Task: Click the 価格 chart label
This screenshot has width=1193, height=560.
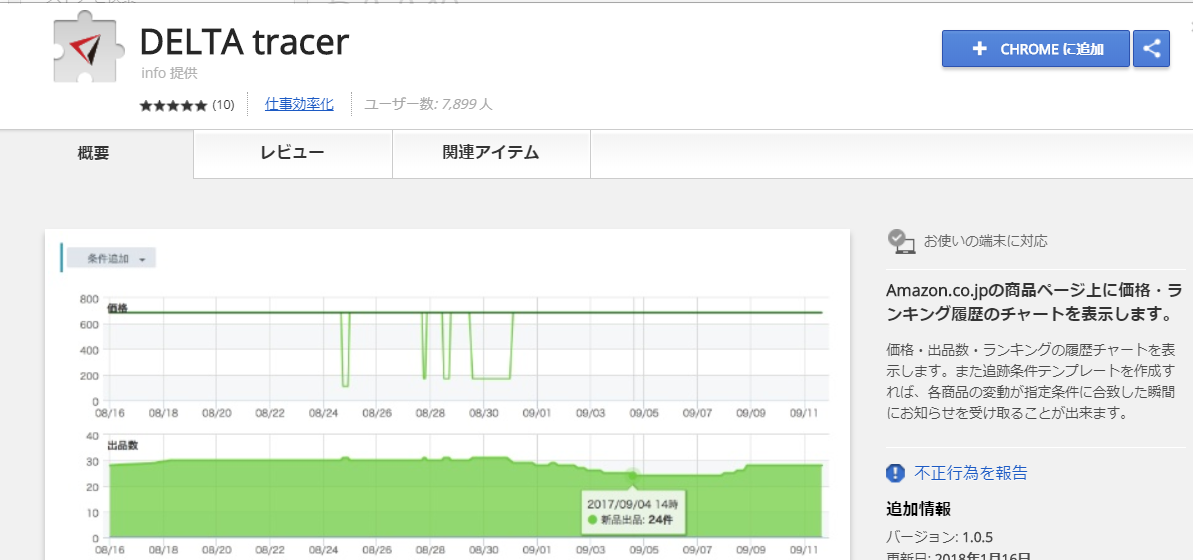Action: [118, 308]
